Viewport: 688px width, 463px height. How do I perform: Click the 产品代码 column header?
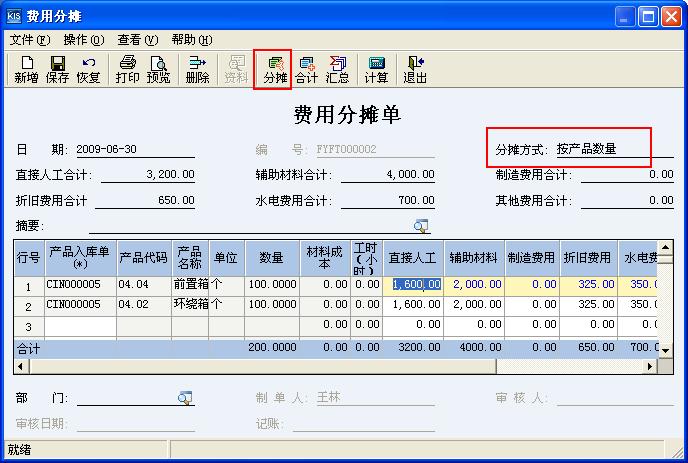click(144, 258)
